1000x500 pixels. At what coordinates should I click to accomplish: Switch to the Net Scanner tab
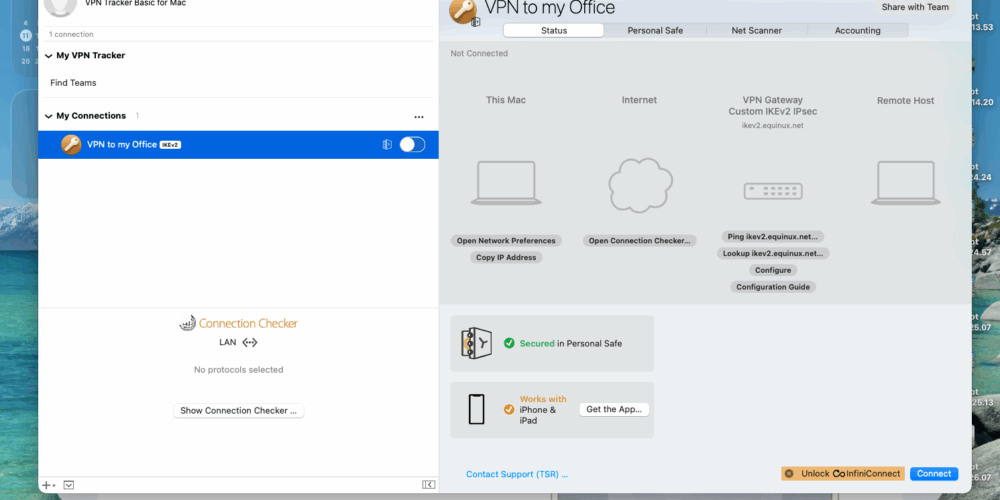[756, 31]
